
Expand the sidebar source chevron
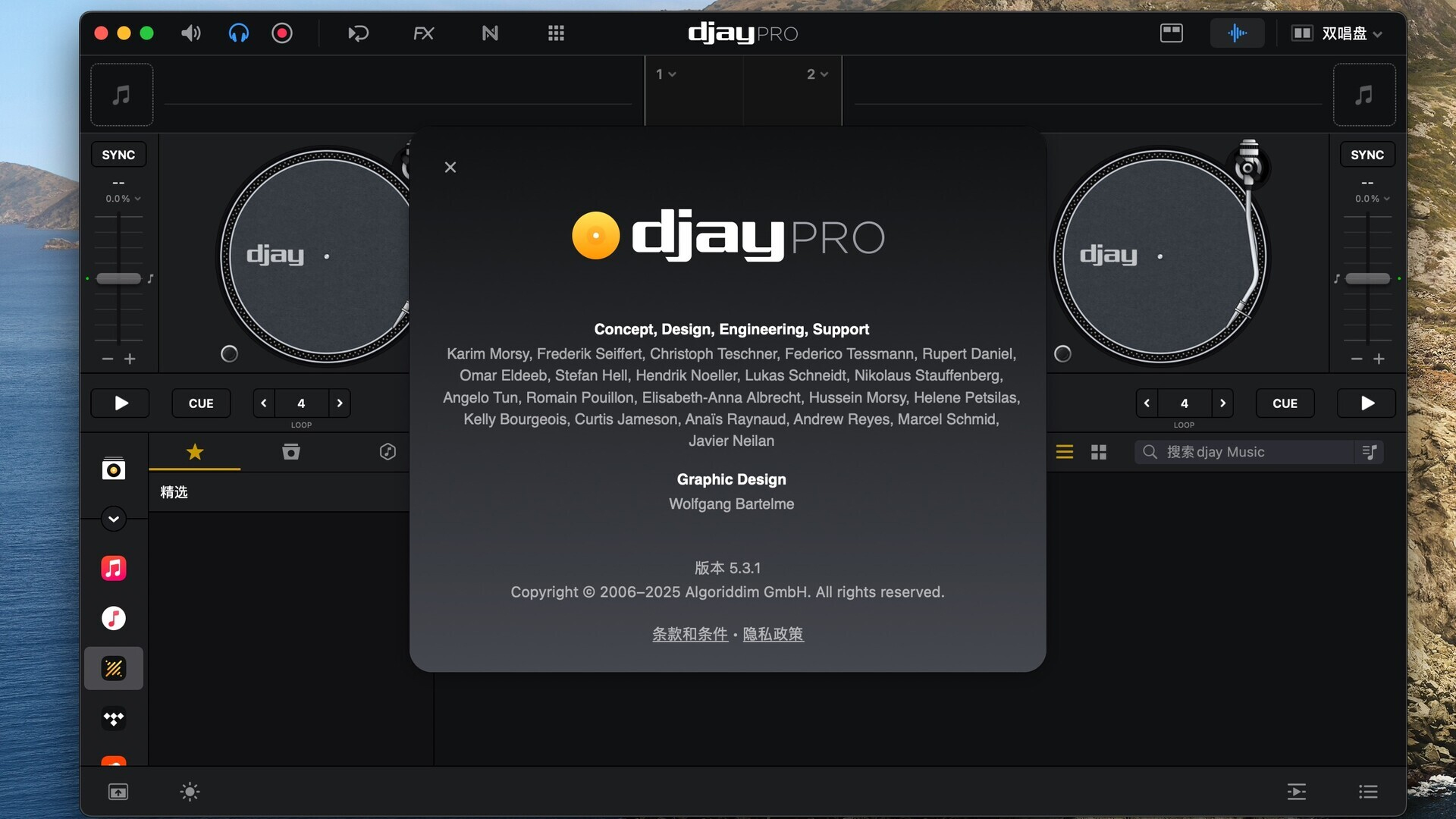114,519
